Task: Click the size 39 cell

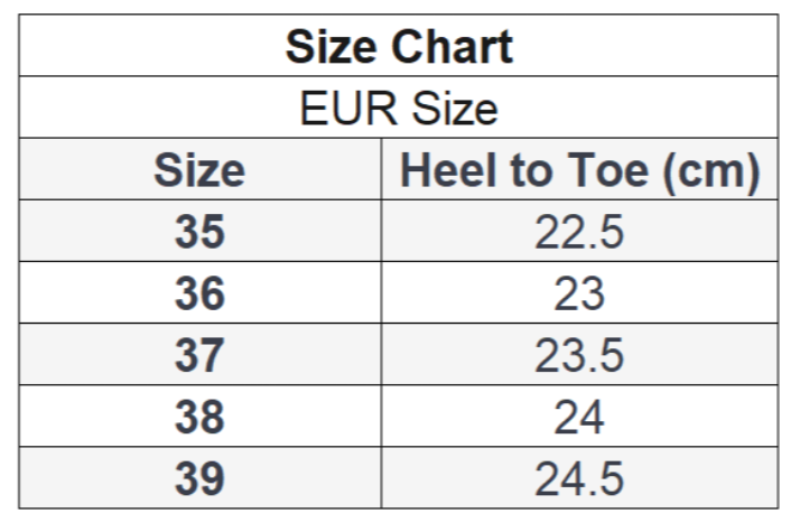Action: click(200, 479)
